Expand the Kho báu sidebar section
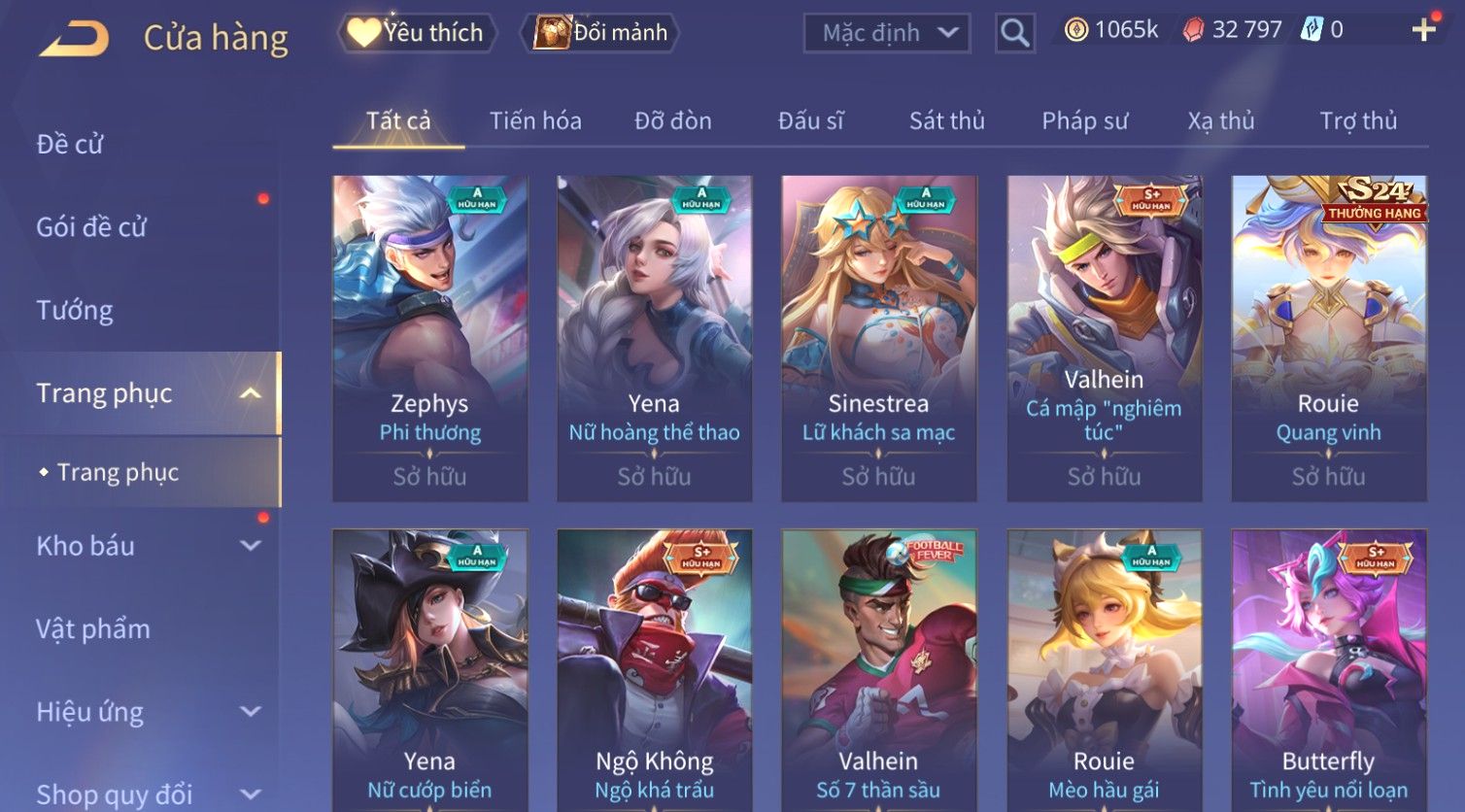1465x812 pixels. point(251,546)
